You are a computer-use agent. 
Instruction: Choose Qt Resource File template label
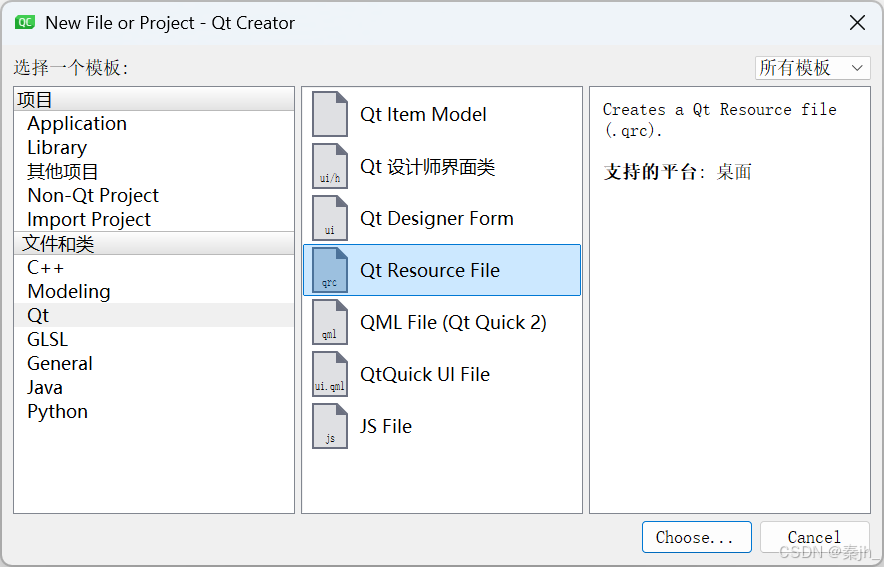(x=430, y=271)
